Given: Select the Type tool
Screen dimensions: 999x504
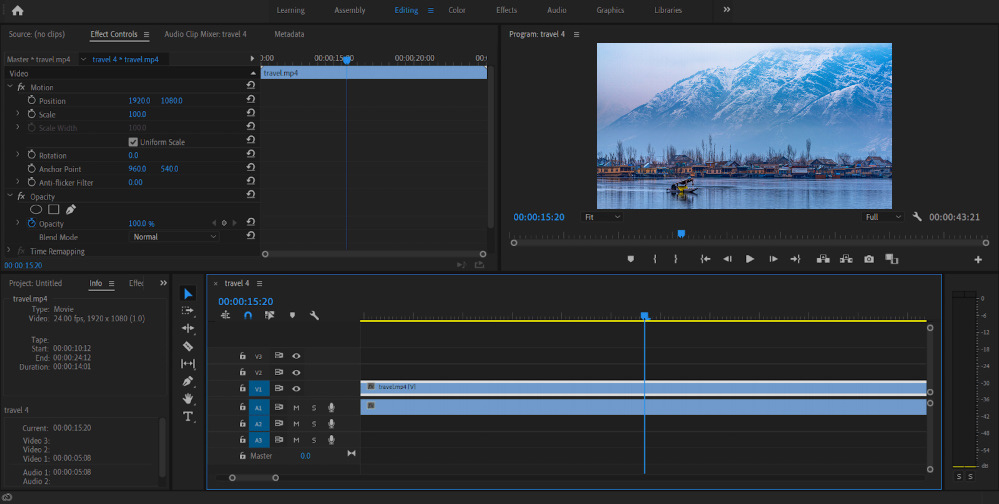Looking at the screenshot, I should point(188,416).
